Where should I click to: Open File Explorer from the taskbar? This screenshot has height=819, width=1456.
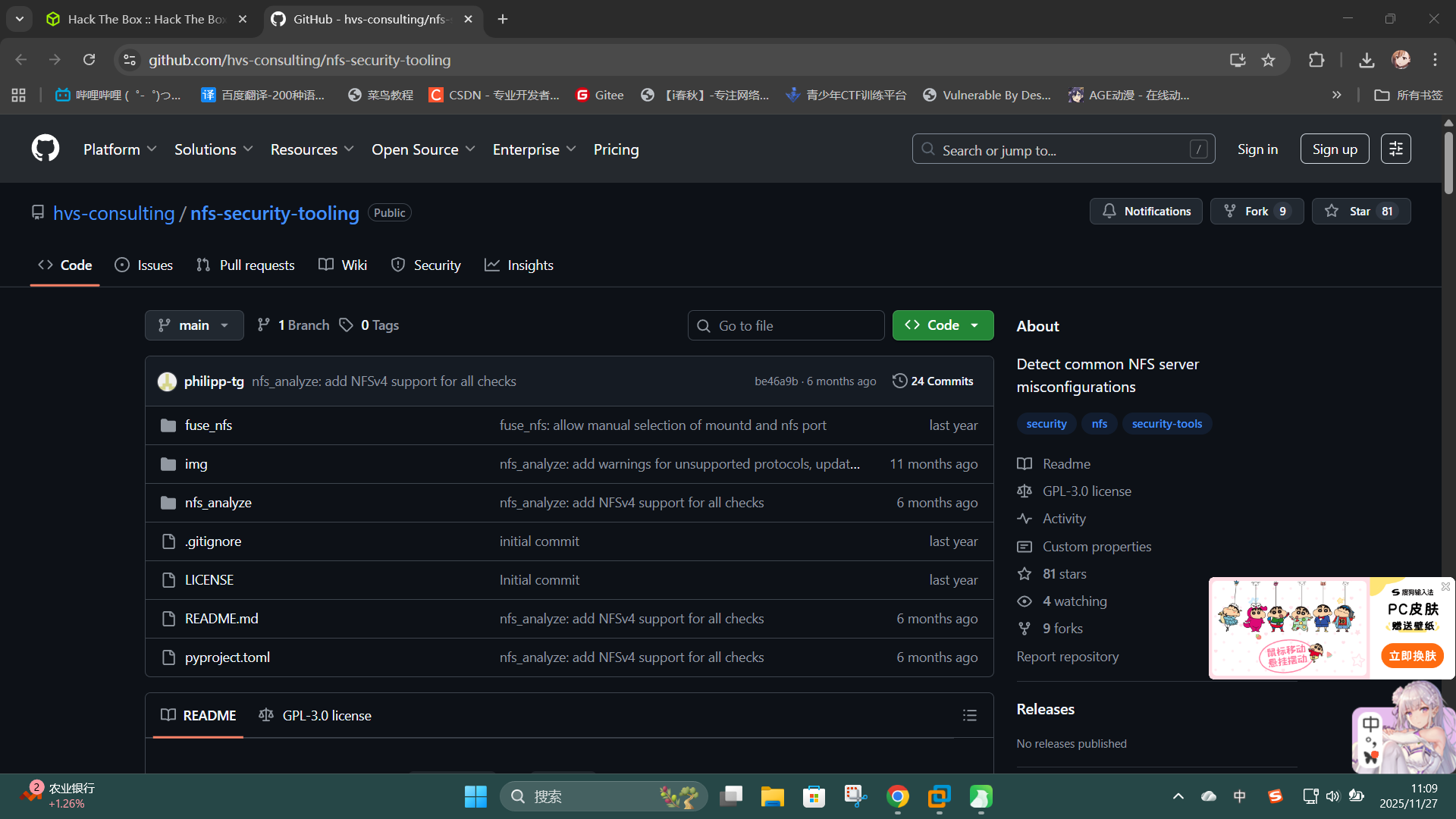click(x=772, y=796)
